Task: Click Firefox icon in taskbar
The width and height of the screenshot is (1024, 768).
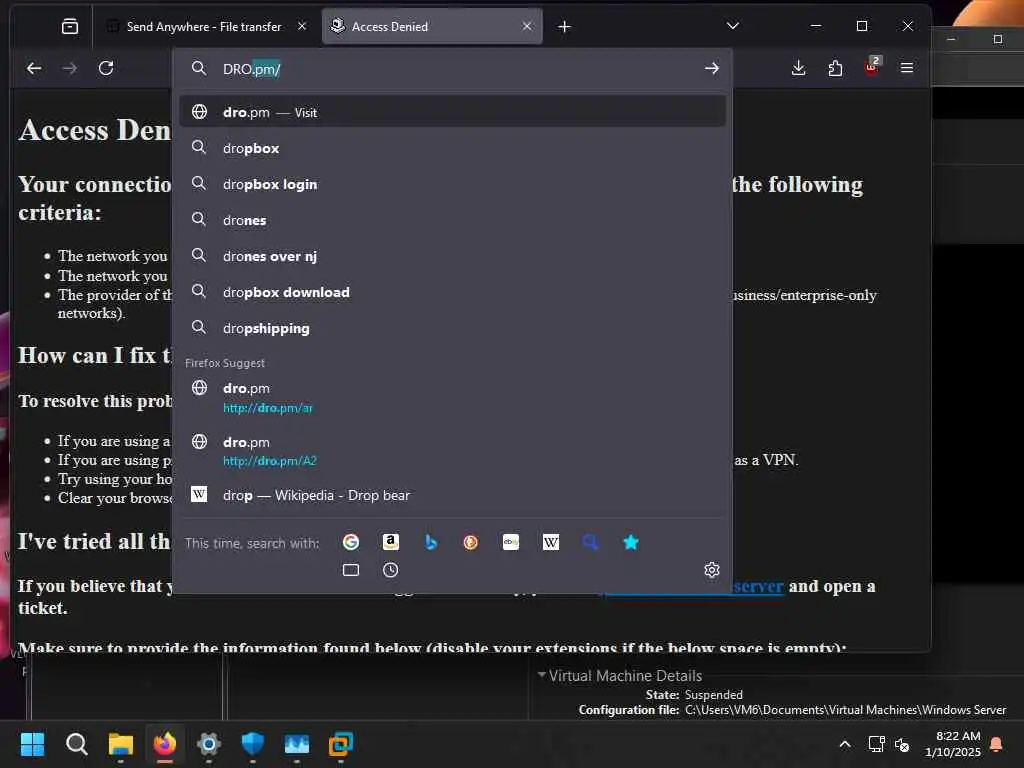Action: click(165, 744)
